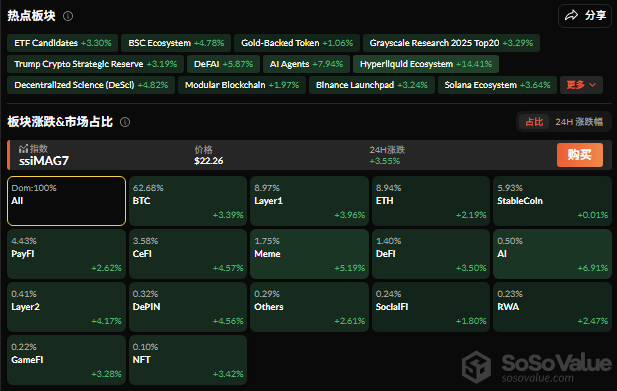Switch to 24H 涨跌幅 view
Viewport: 617px width, 391px height.
tap(579, 122)
